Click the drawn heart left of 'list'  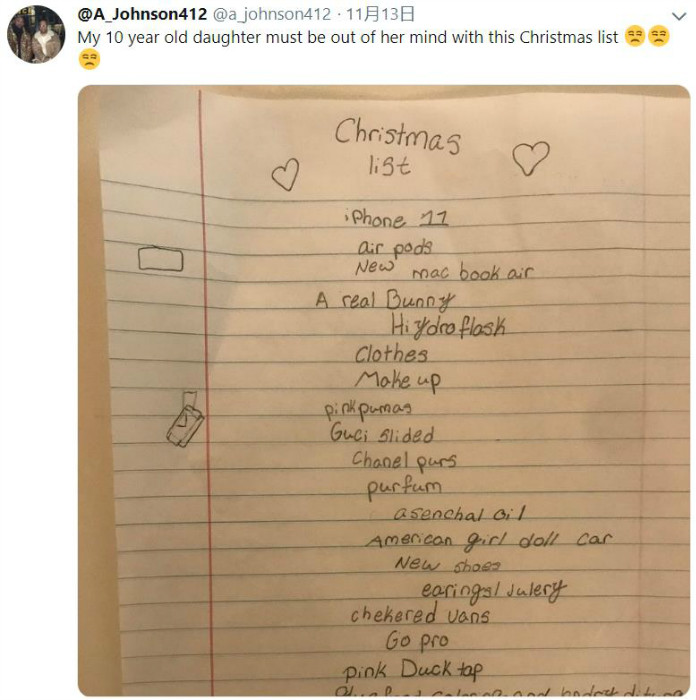tap(286, 175)
